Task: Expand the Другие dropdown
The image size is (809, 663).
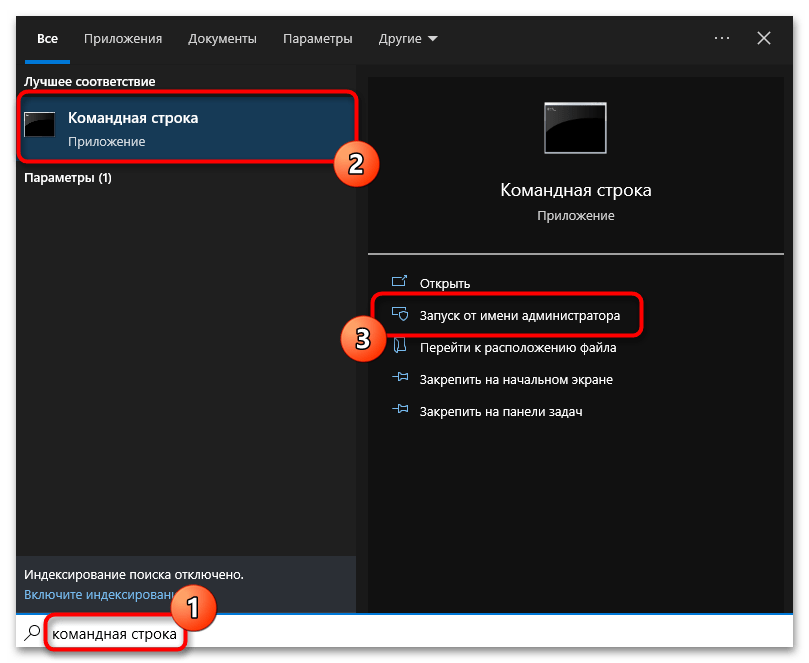Action: click(x=408, y=38)
